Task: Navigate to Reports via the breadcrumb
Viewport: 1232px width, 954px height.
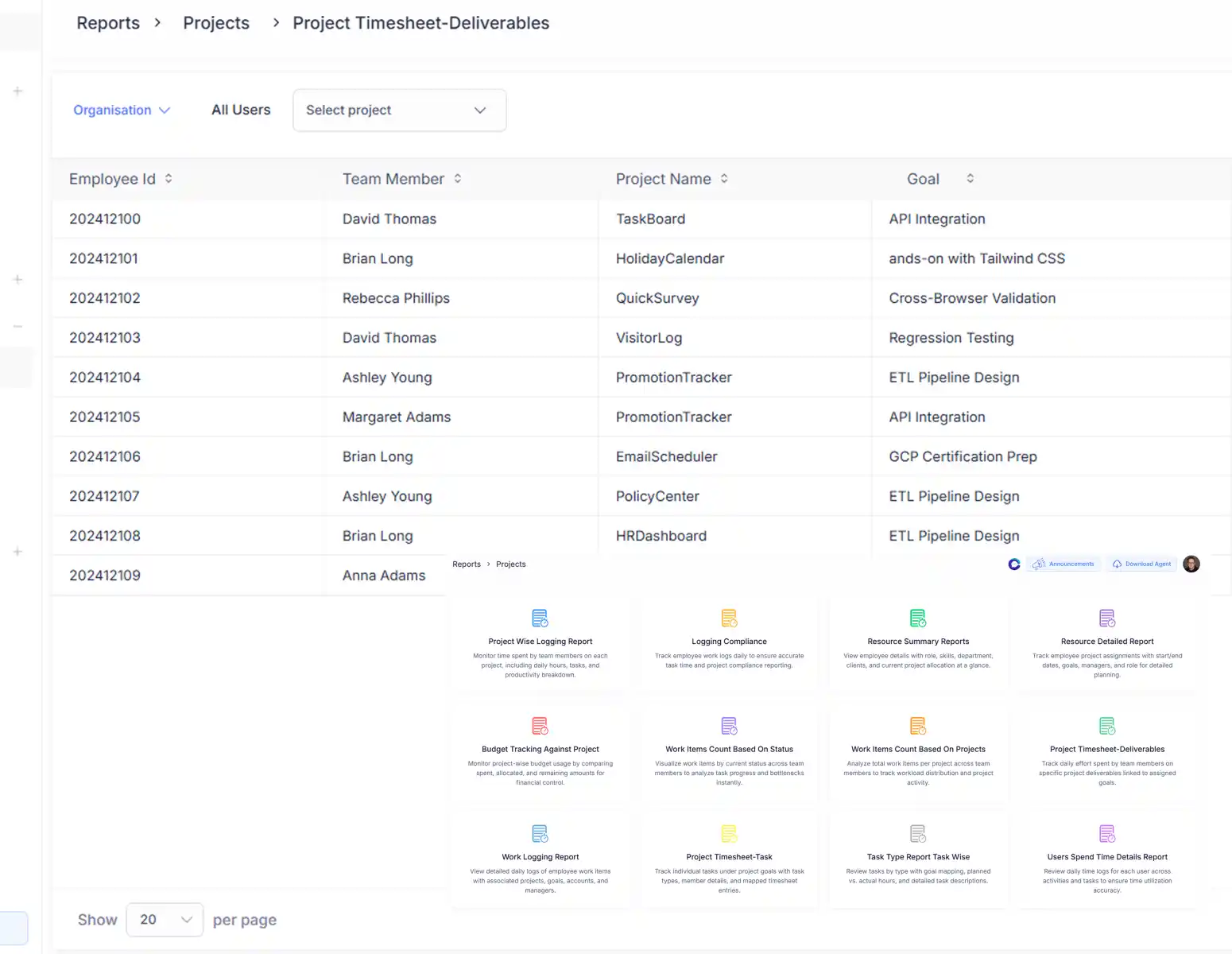Action: 107,23
